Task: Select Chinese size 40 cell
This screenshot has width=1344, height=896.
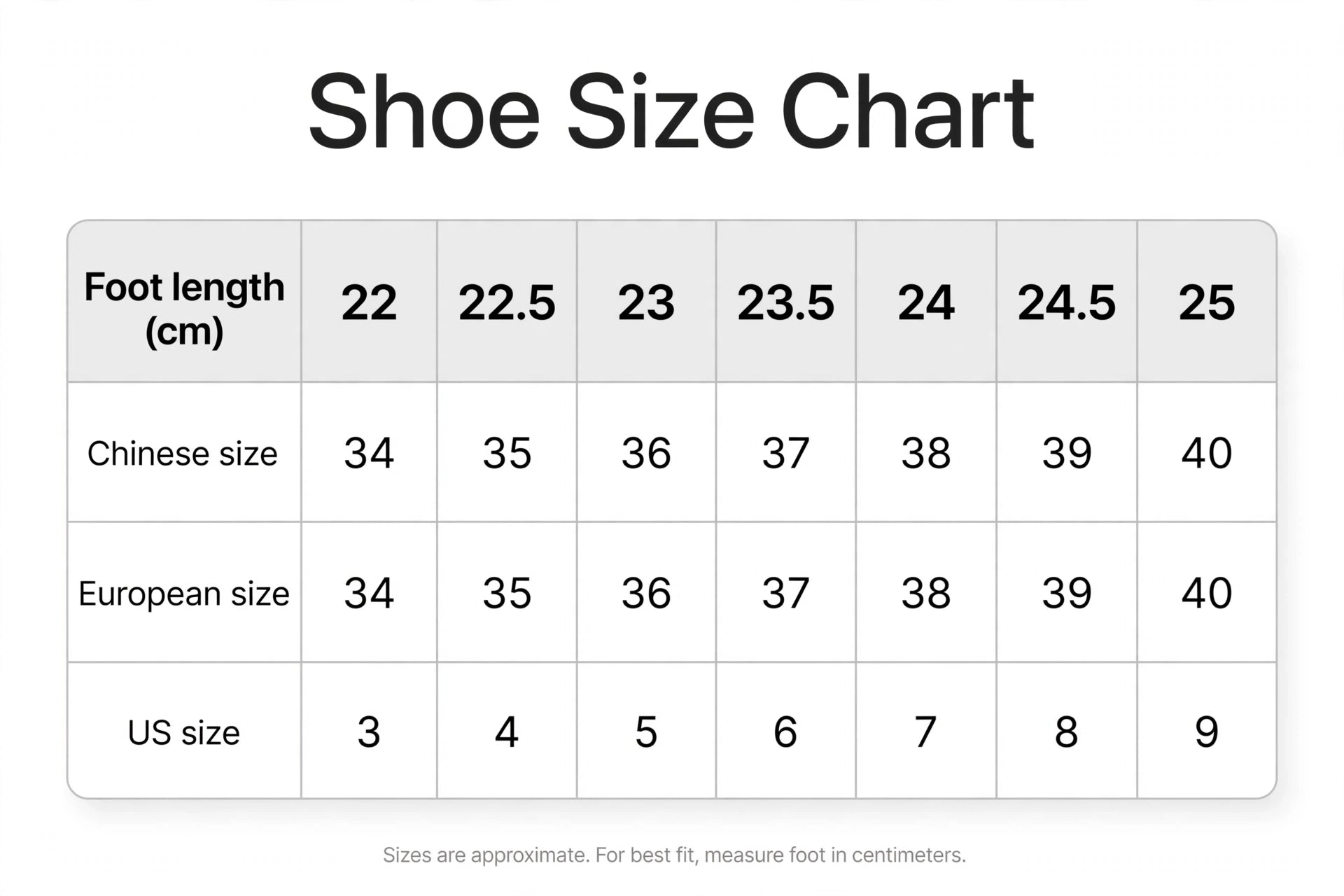Action: point(1207,452)
